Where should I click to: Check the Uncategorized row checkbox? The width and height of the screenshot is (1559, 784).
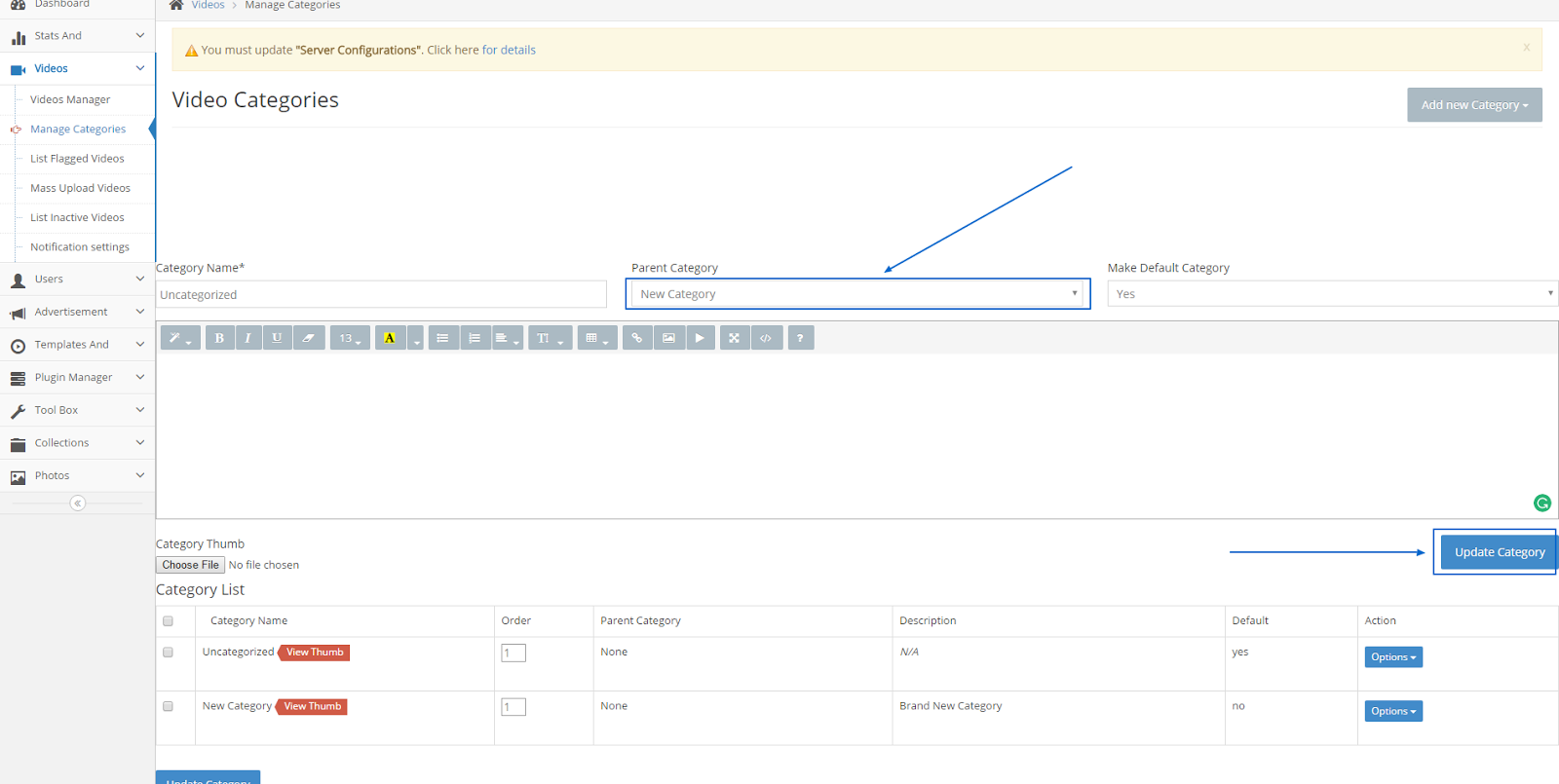pyautogui.click(x=168, y=653)
